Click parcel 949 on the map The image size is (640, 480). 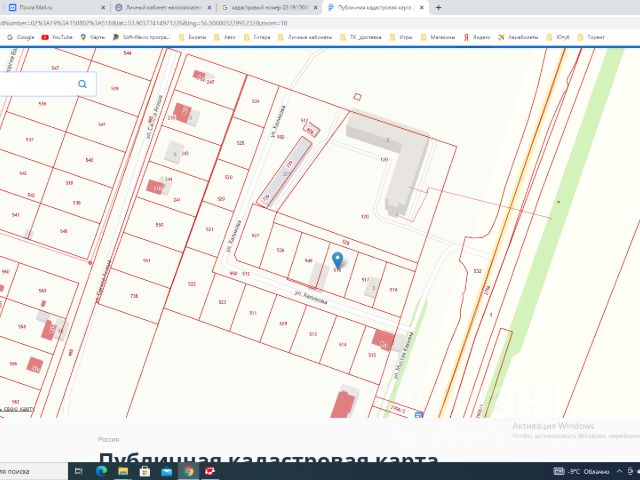pyautogui.click(x=308, y=261)
